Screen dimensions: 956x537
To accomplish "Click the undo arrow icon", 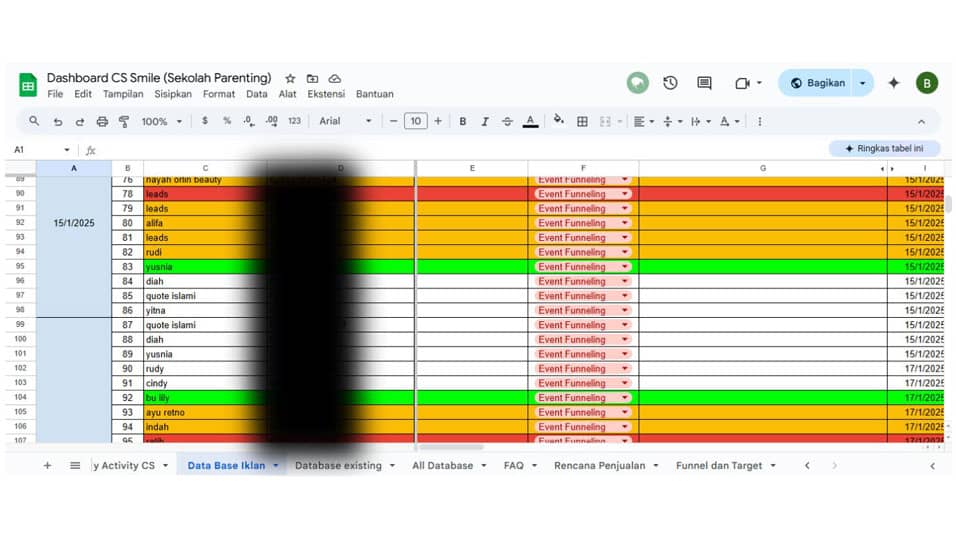I will coord(57,121).
